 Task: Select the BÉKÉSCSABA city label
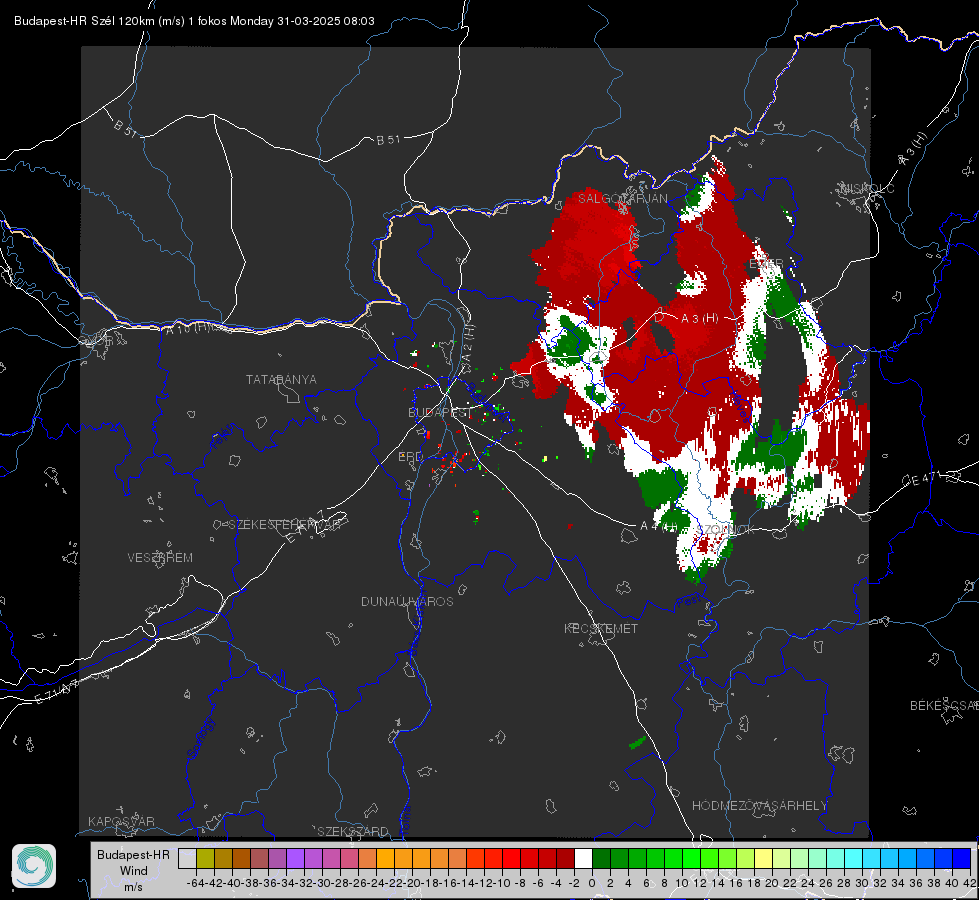[944, 706]
